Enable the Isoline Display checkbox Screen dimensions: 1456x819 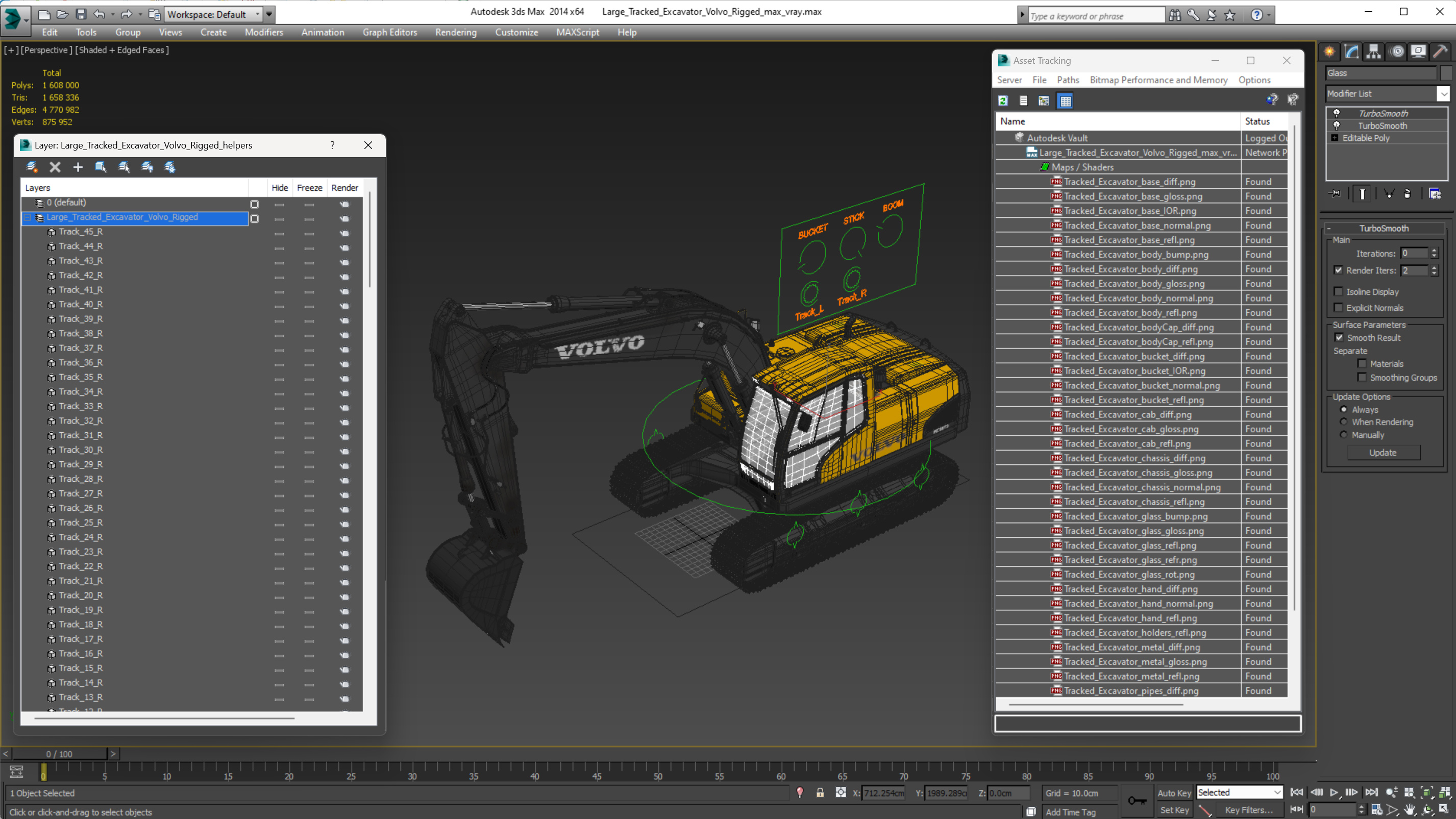coord(1339,292)
